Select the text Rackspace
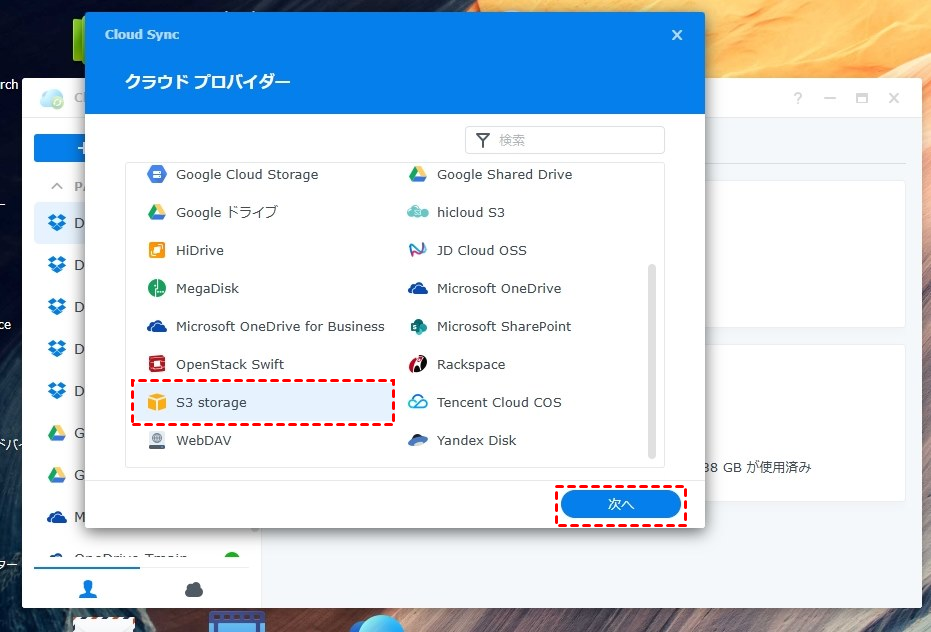Image resolution: width=931 pixels, height=632 pixels. pyautogui.click(x=471, y=365)
